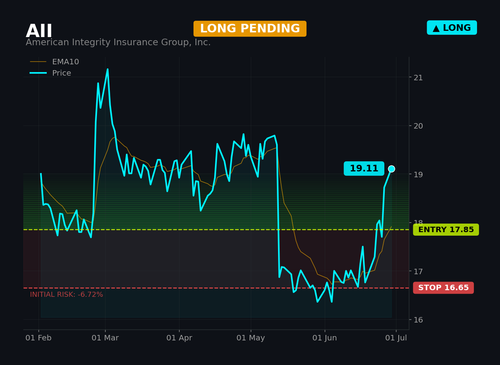Click the 01 Jul axis date
Viewport: 500px width, 365px height.
(x=396, y=338)
